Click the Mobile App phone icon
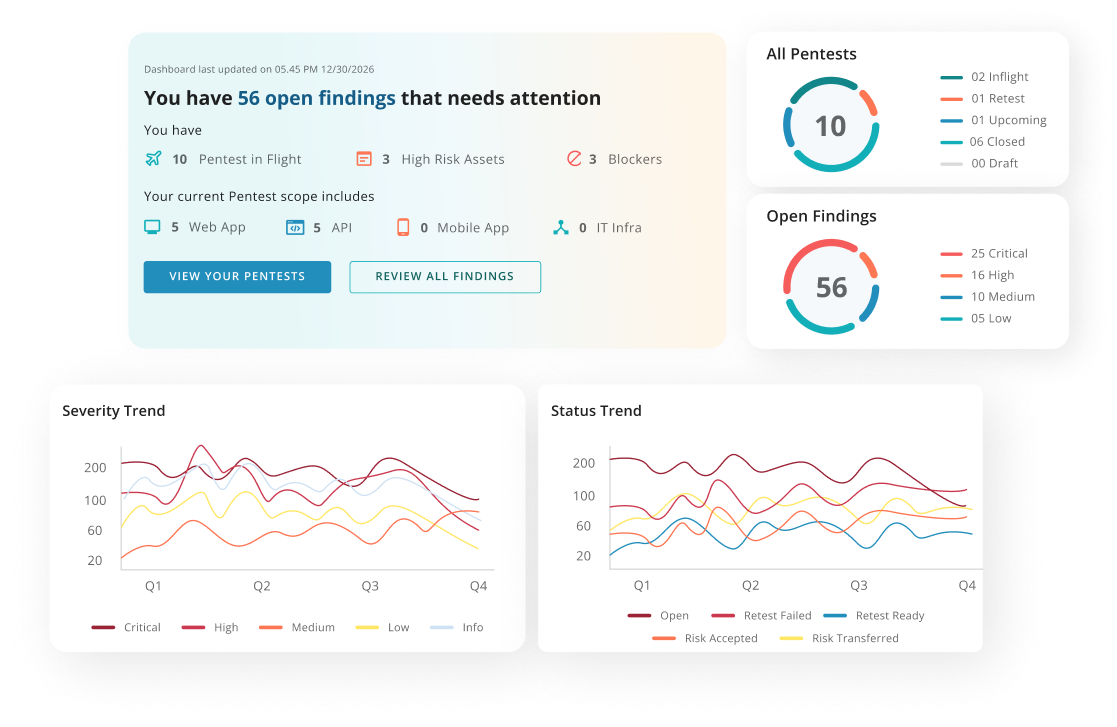This screenshot has width=1117, height=727. 403,227
